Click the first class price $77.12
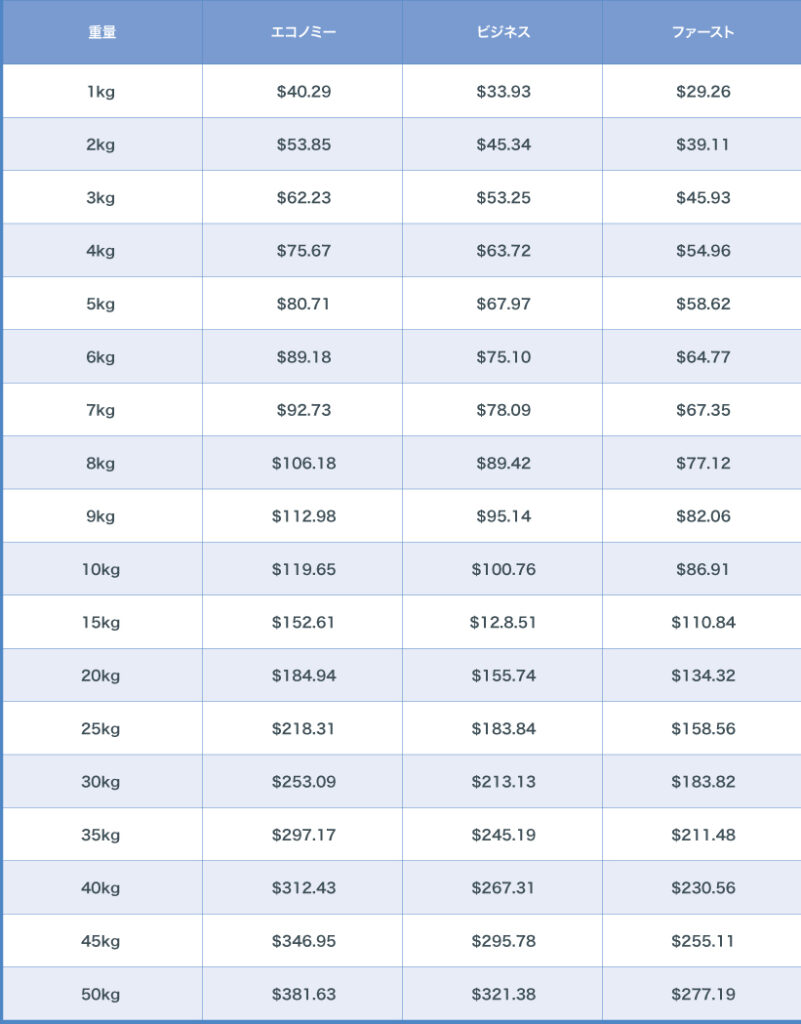The width and height of the screenshot is (801, 1024). tap(703, 463)
